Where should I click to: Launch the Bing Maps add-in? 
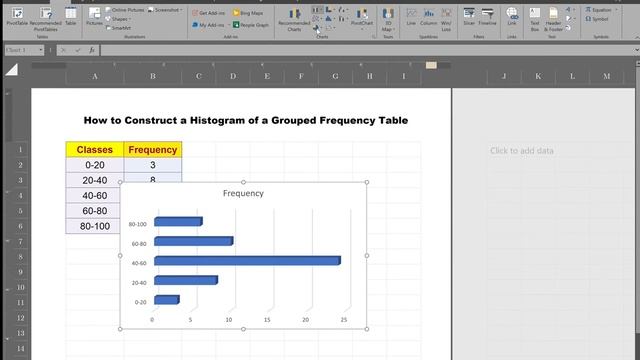[x=248, y=13]
